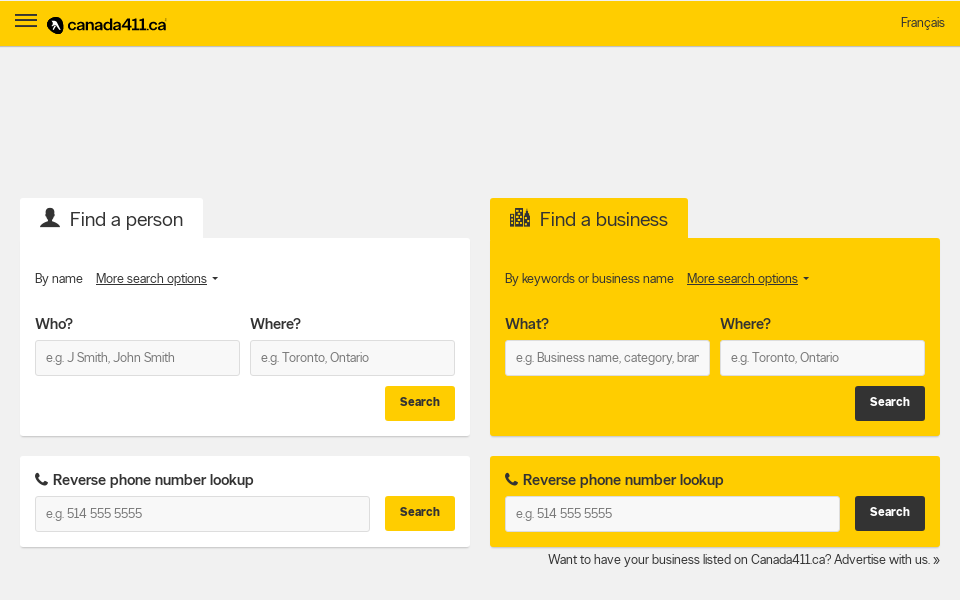Click the Who? name input field
This screenshot has height=600, width=960.
click(137, 358)
